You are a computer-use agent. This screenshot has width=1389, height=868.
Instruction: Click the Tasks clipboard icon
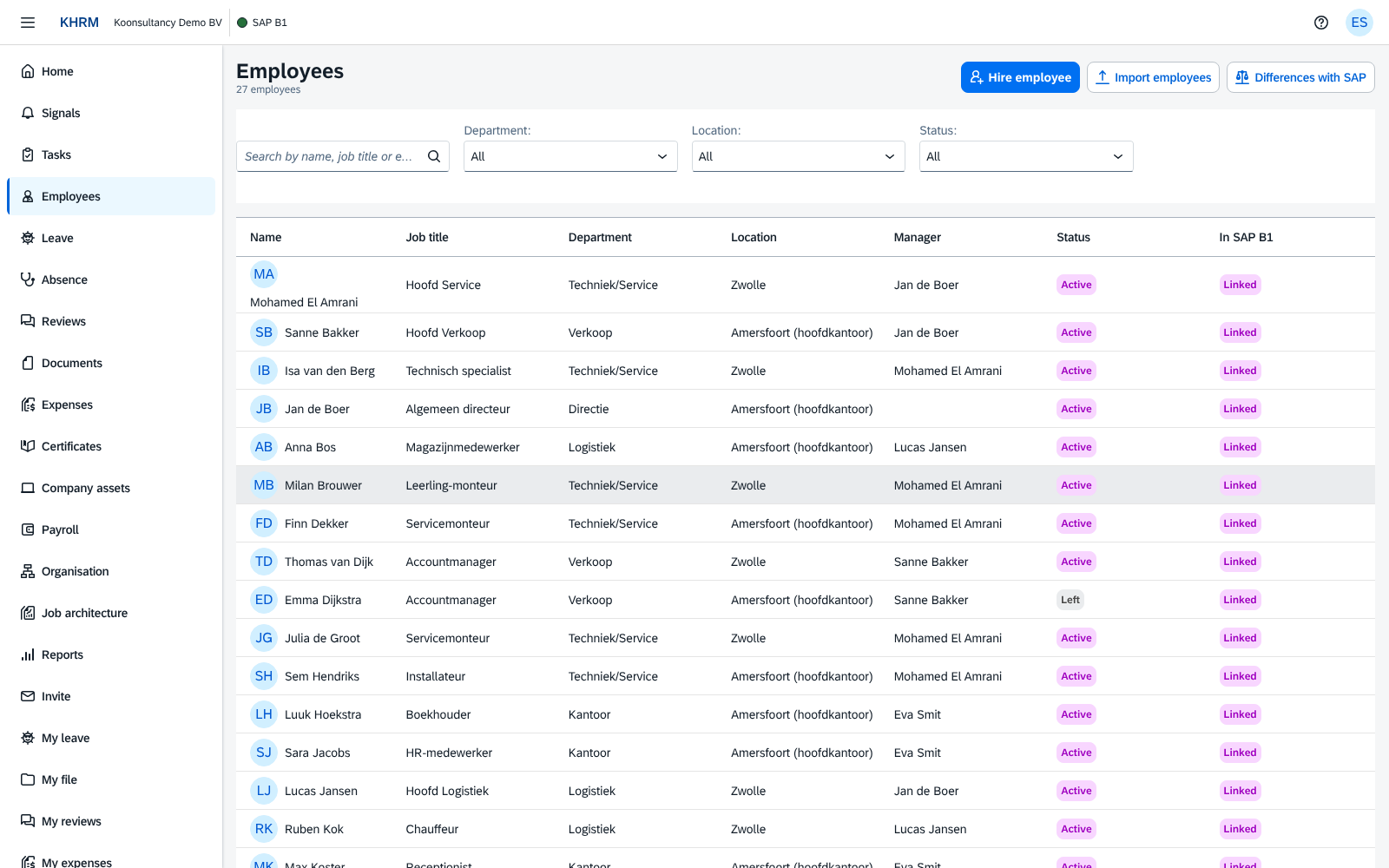28,155
